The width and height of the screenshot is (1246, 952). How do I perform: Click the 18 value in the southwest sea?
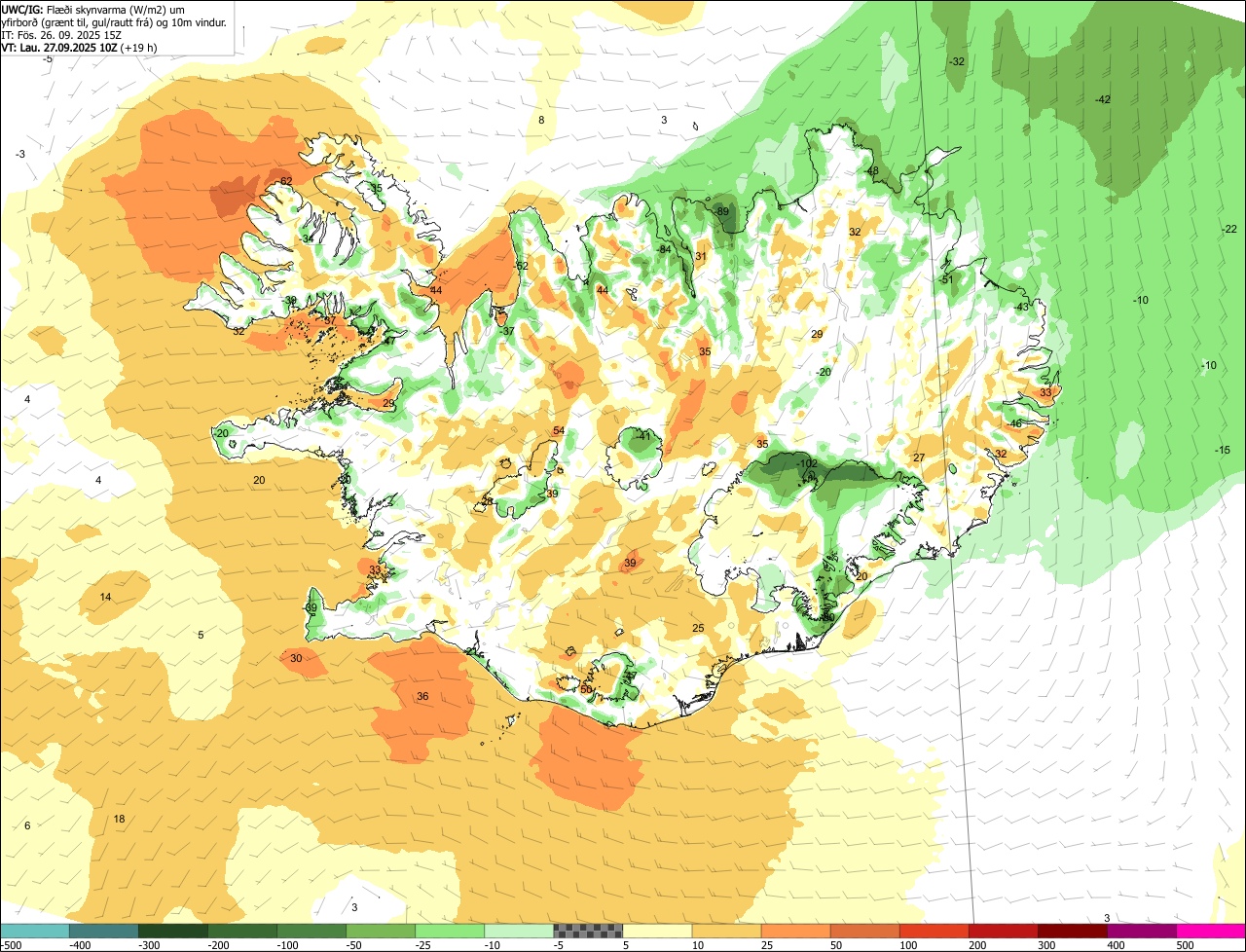point(120,820)
